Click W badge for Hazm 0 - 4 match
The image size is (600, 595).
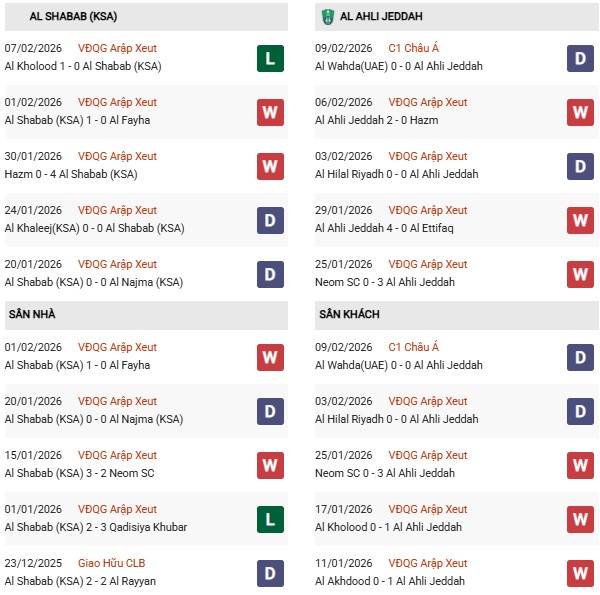click(x=269, y=166)
